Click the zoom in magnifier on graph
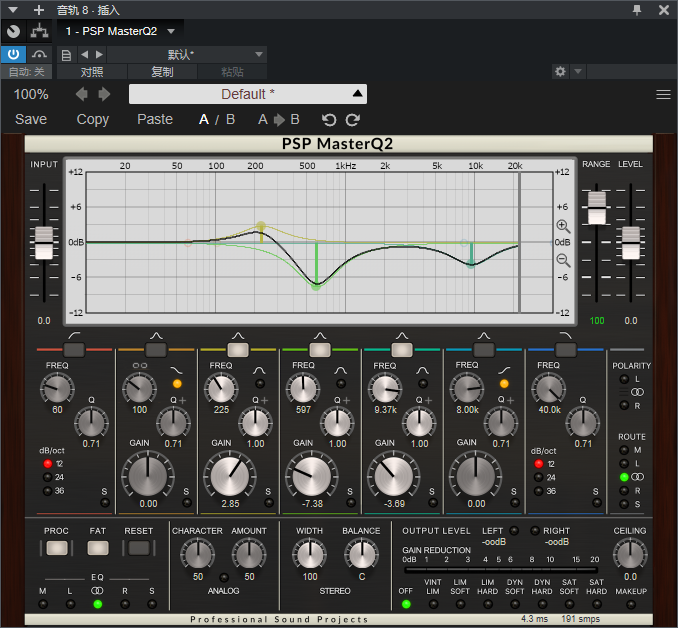 [x=563, y=226]
